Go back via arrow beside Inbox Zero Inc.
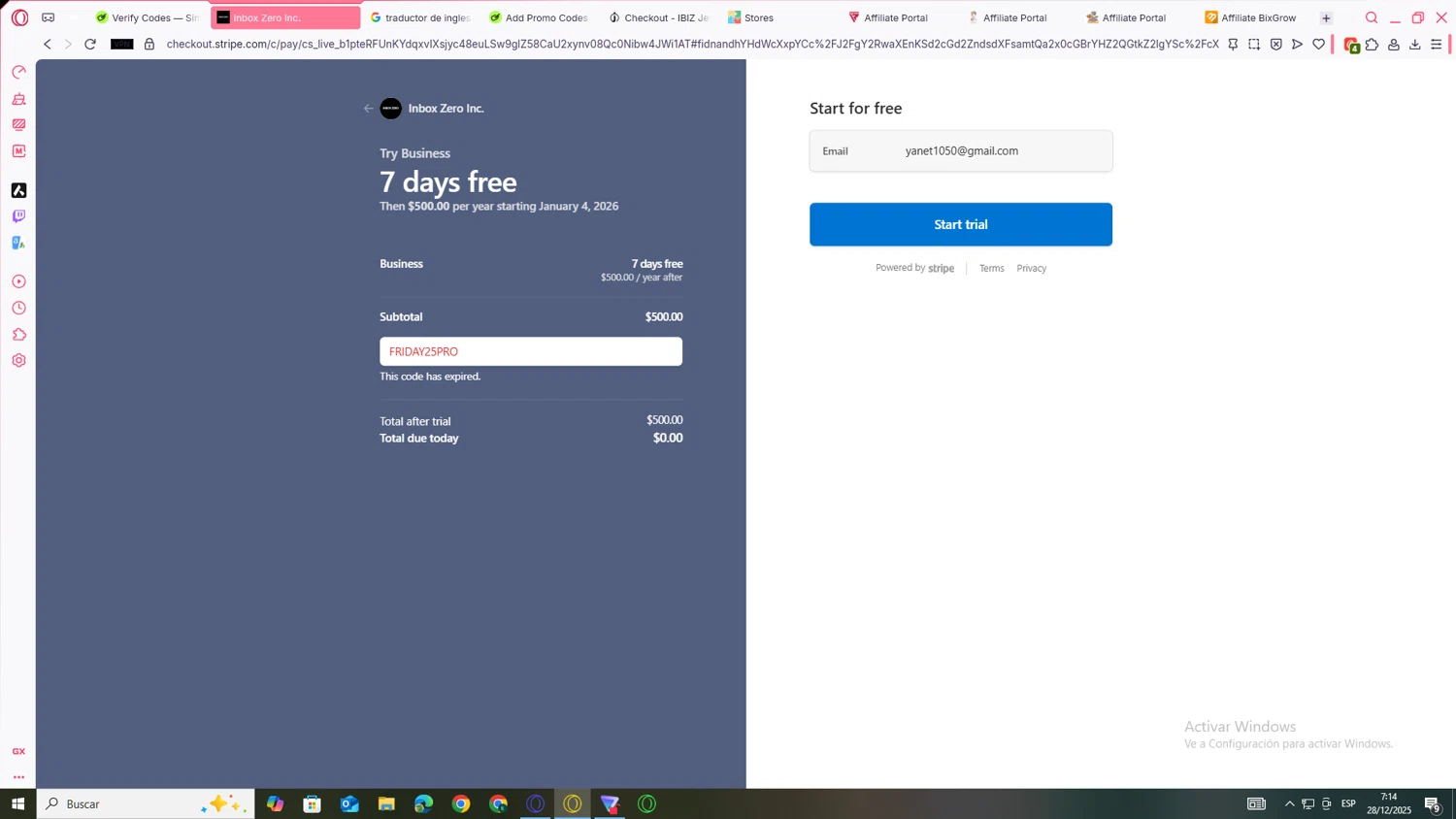1456x819 pixels. (x=368, y=109)
